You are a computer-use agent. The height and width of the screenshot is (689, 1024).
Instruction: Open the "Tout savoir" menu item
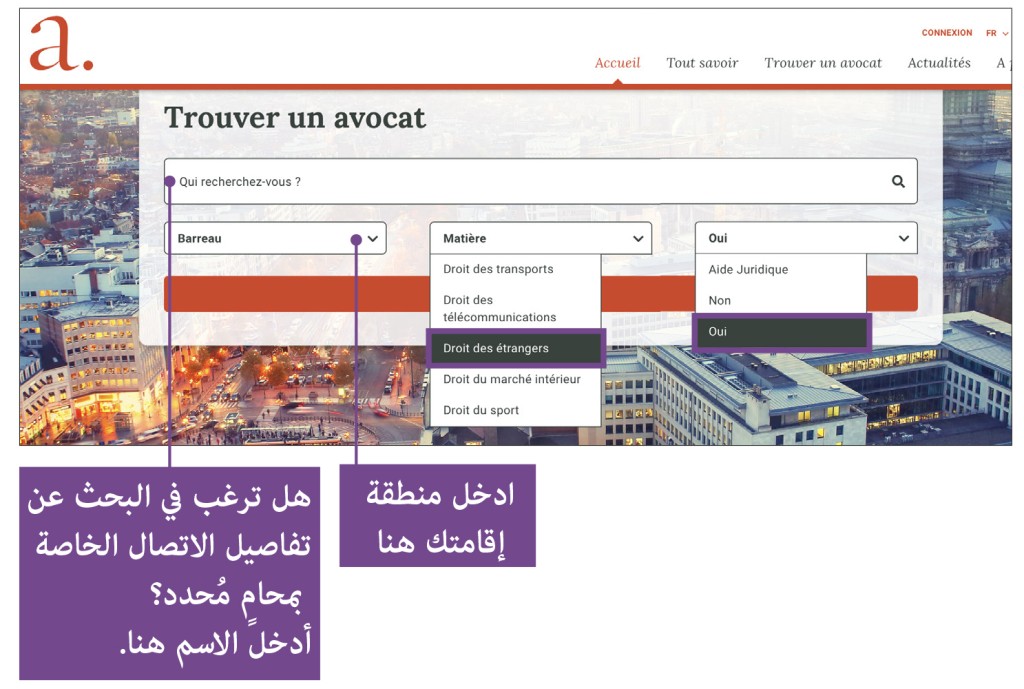click(702, 62)
